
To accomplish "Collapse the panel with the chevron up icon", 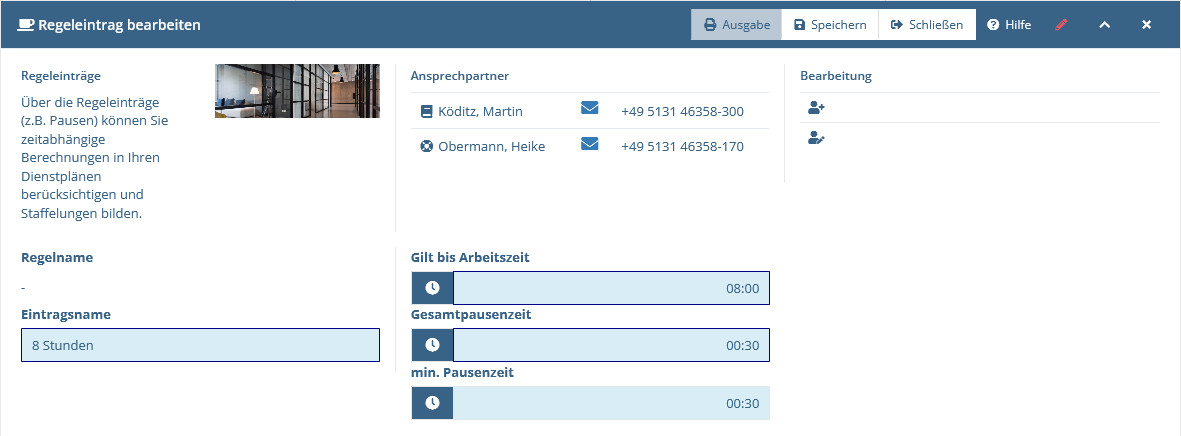I will click(1104, 25).
